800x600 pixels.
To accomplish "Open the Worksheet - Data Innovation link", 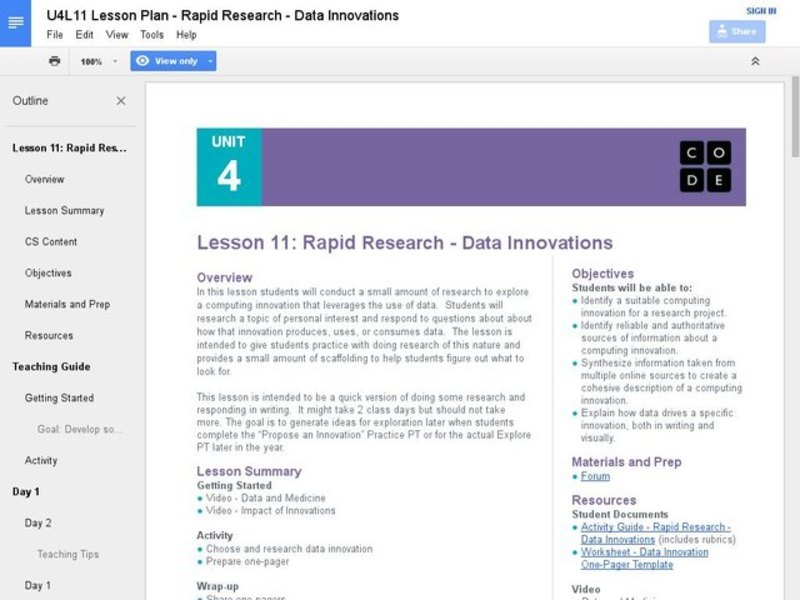I will tap(644, 551).
